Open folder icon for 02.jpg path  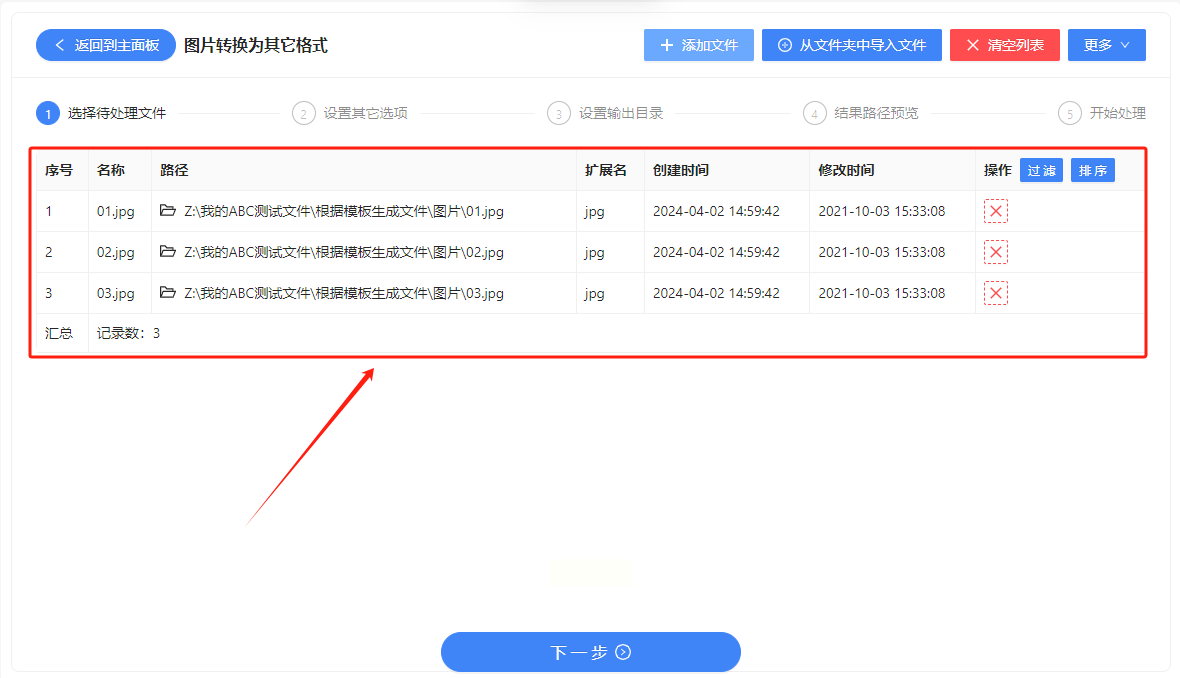click(x=168, y=252)
